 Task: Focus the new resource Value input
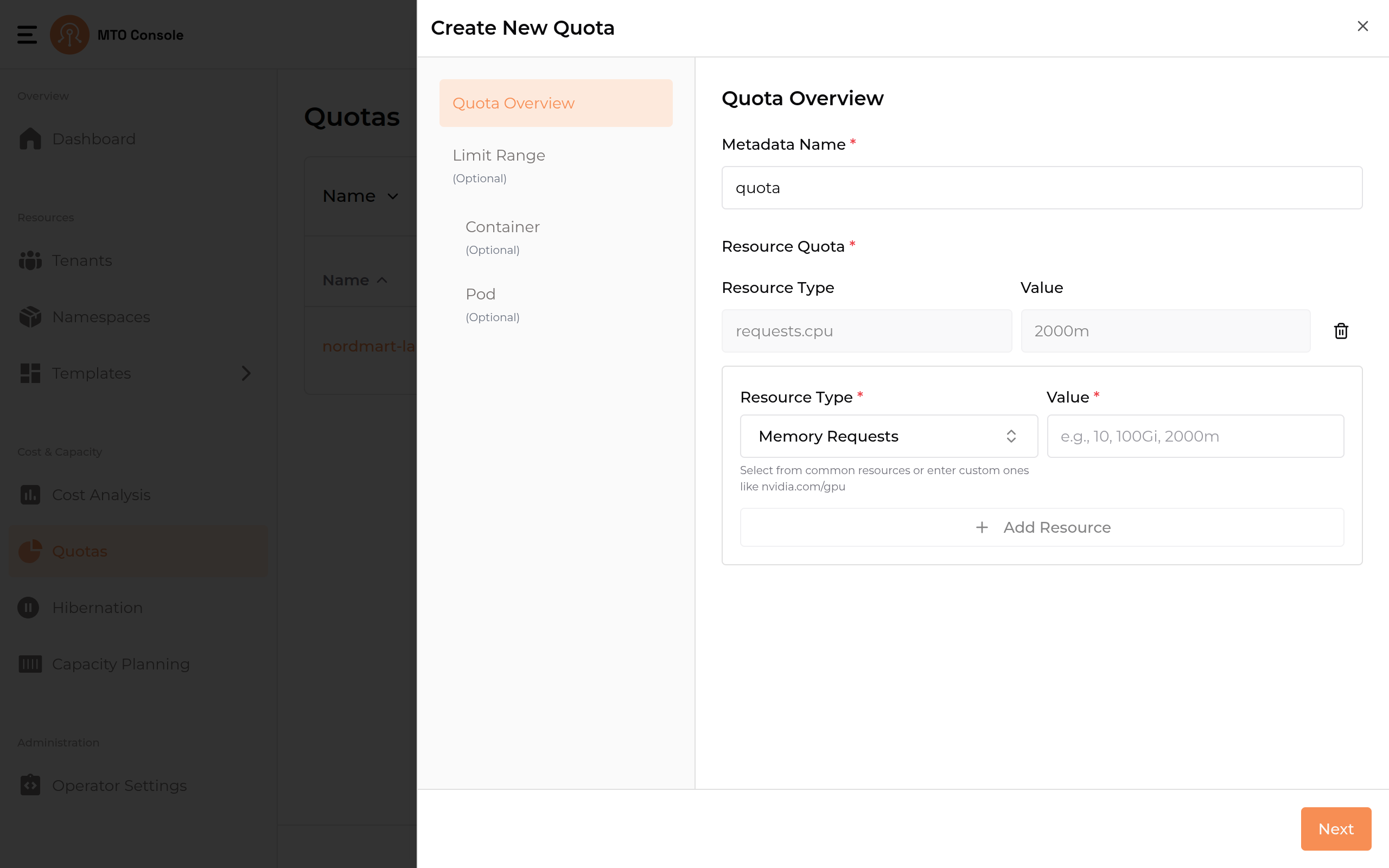[x=1195, y=436]
